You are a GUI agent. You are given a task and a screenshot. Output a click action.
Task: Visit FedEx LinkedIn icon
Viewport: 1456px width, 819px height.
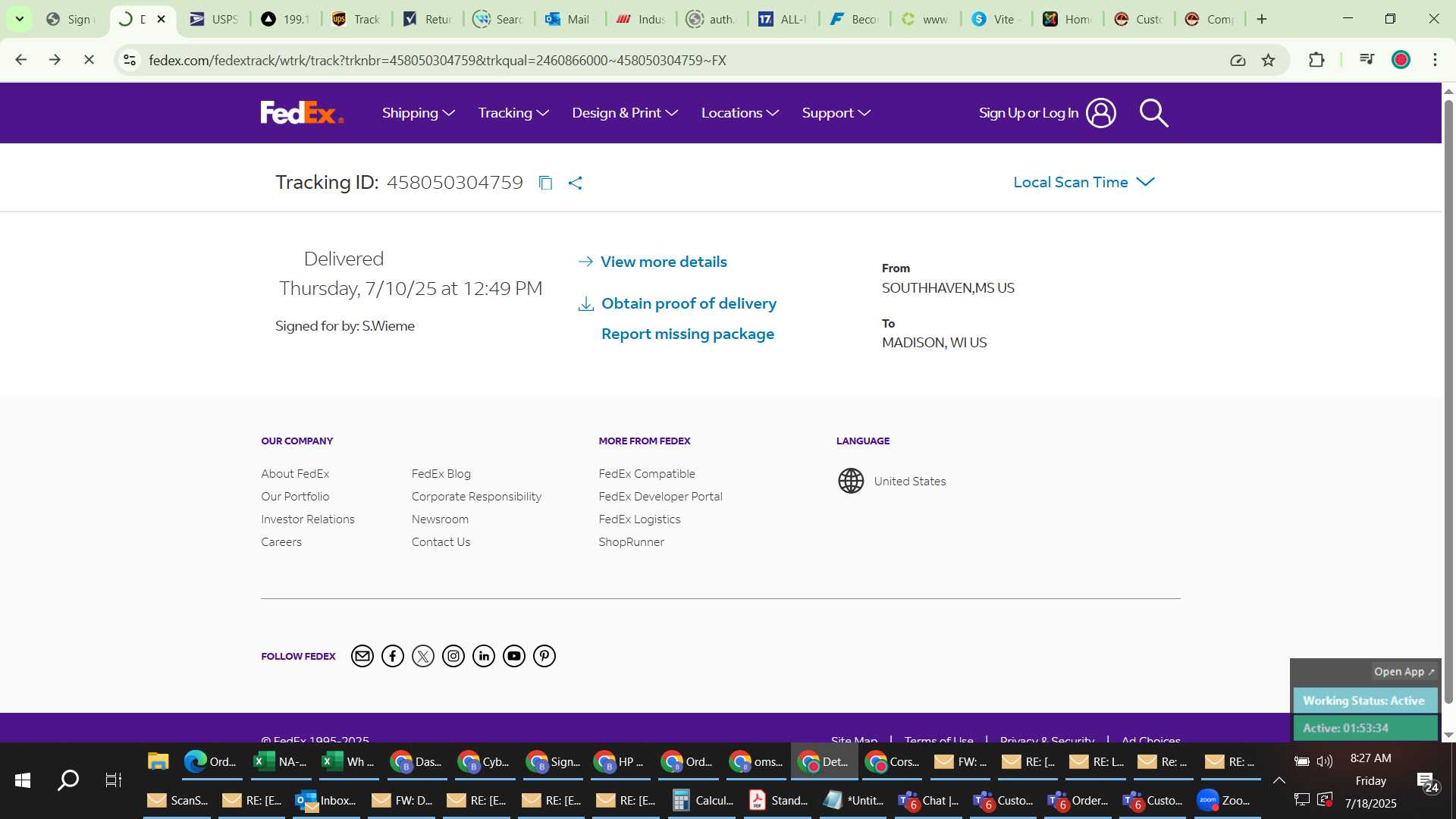coord(484,656)
